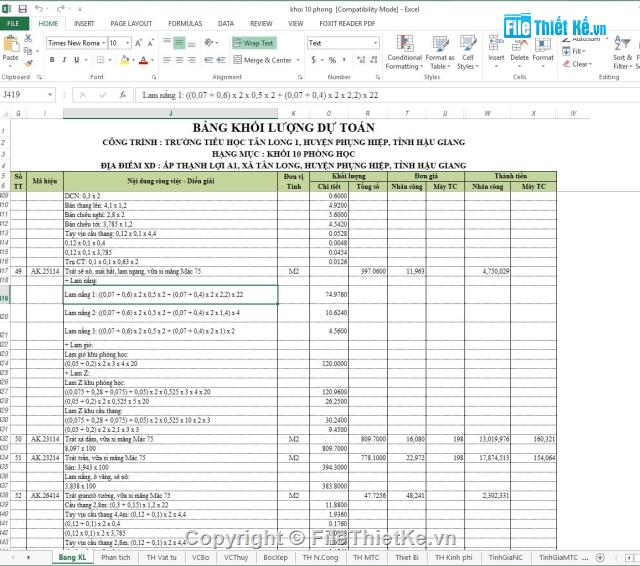Select the column J header
The height and width of the screenshot is (566, 640).
tap(170, 113)
